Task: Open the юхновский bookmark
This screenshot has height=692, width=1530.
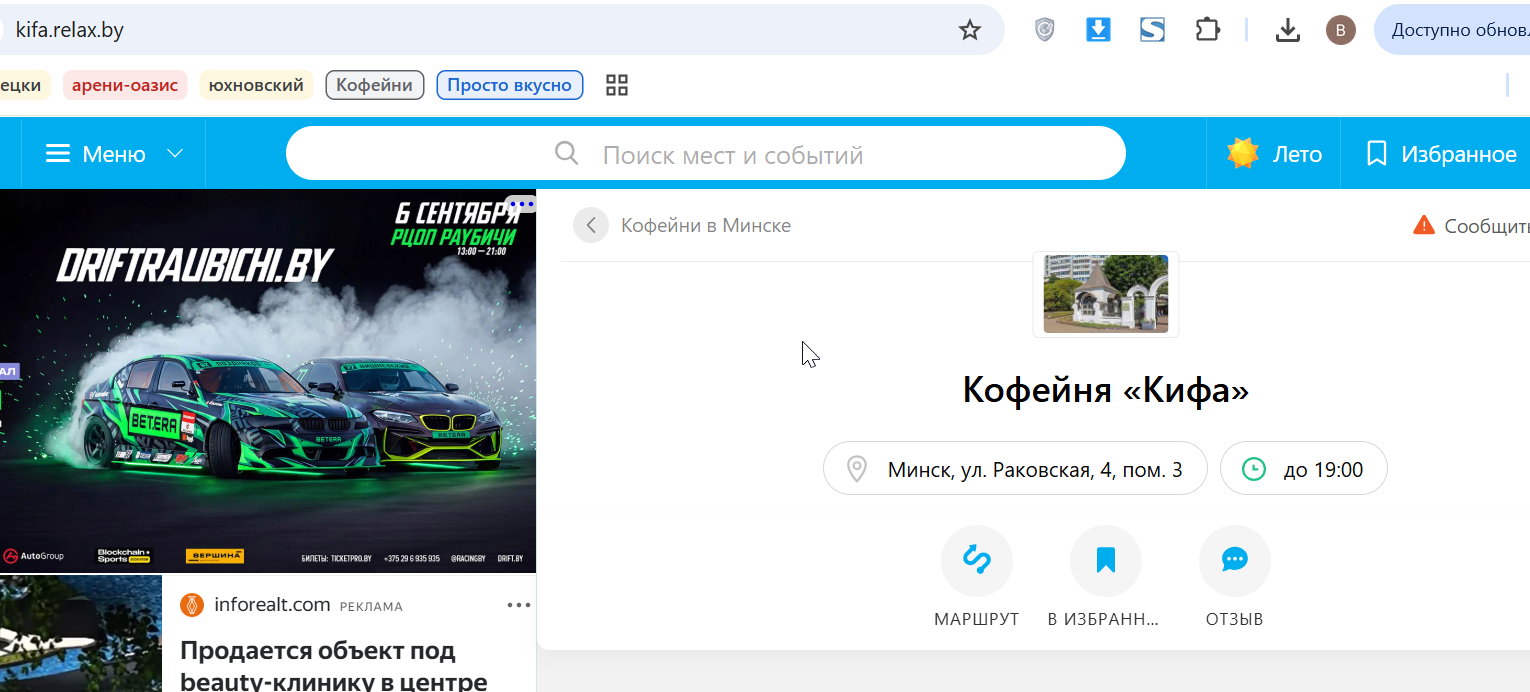Action: (256, 85)
